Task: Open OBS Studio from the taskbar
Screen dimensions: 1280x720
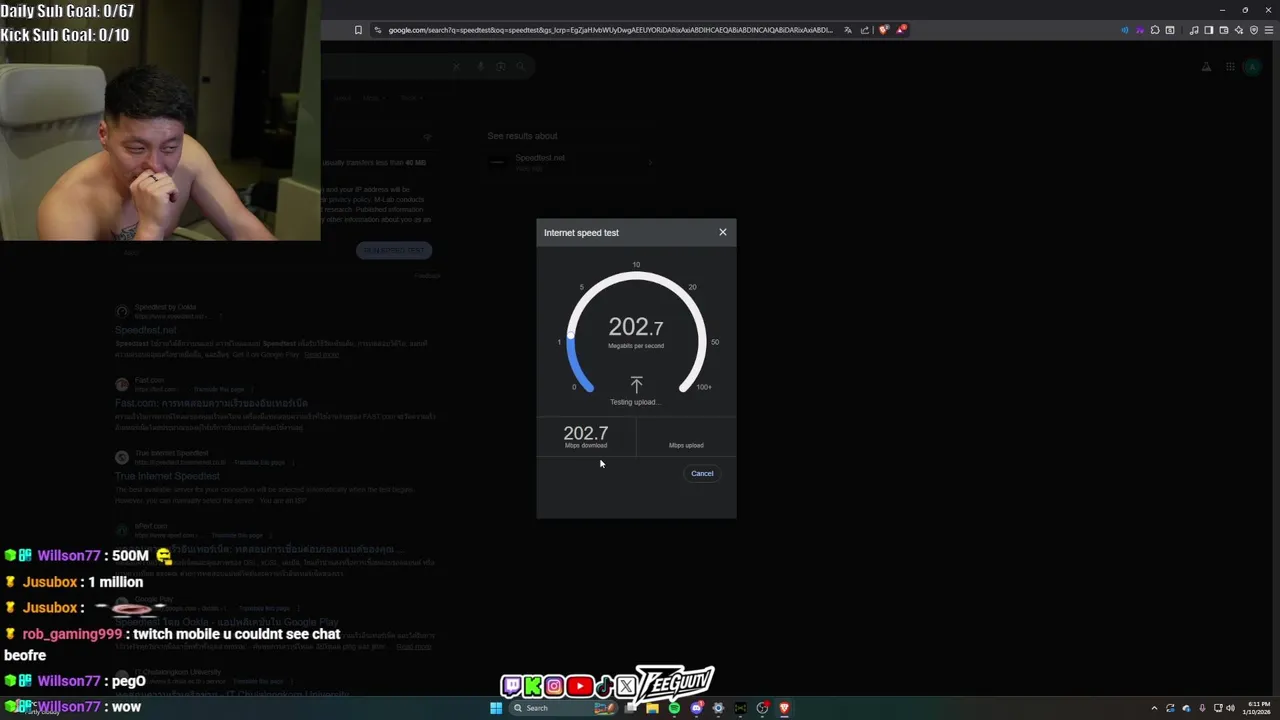Action: click(762, 708)
